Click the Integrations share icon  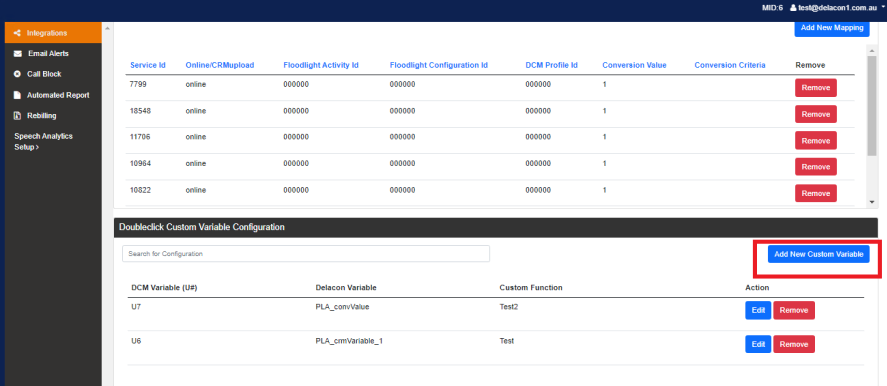pyautogui.click(x=17, y=33)
